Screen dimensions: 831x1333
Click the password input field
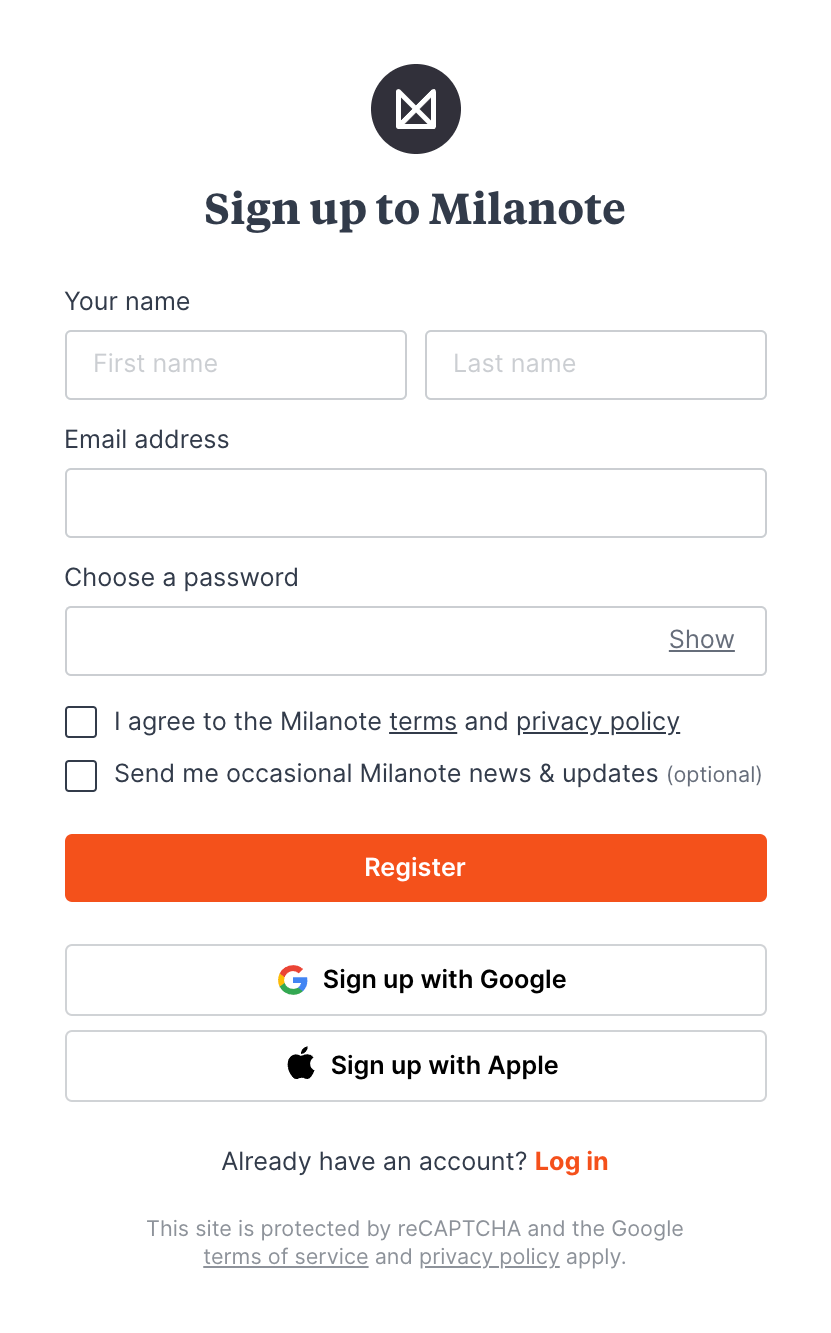(350, 640)
